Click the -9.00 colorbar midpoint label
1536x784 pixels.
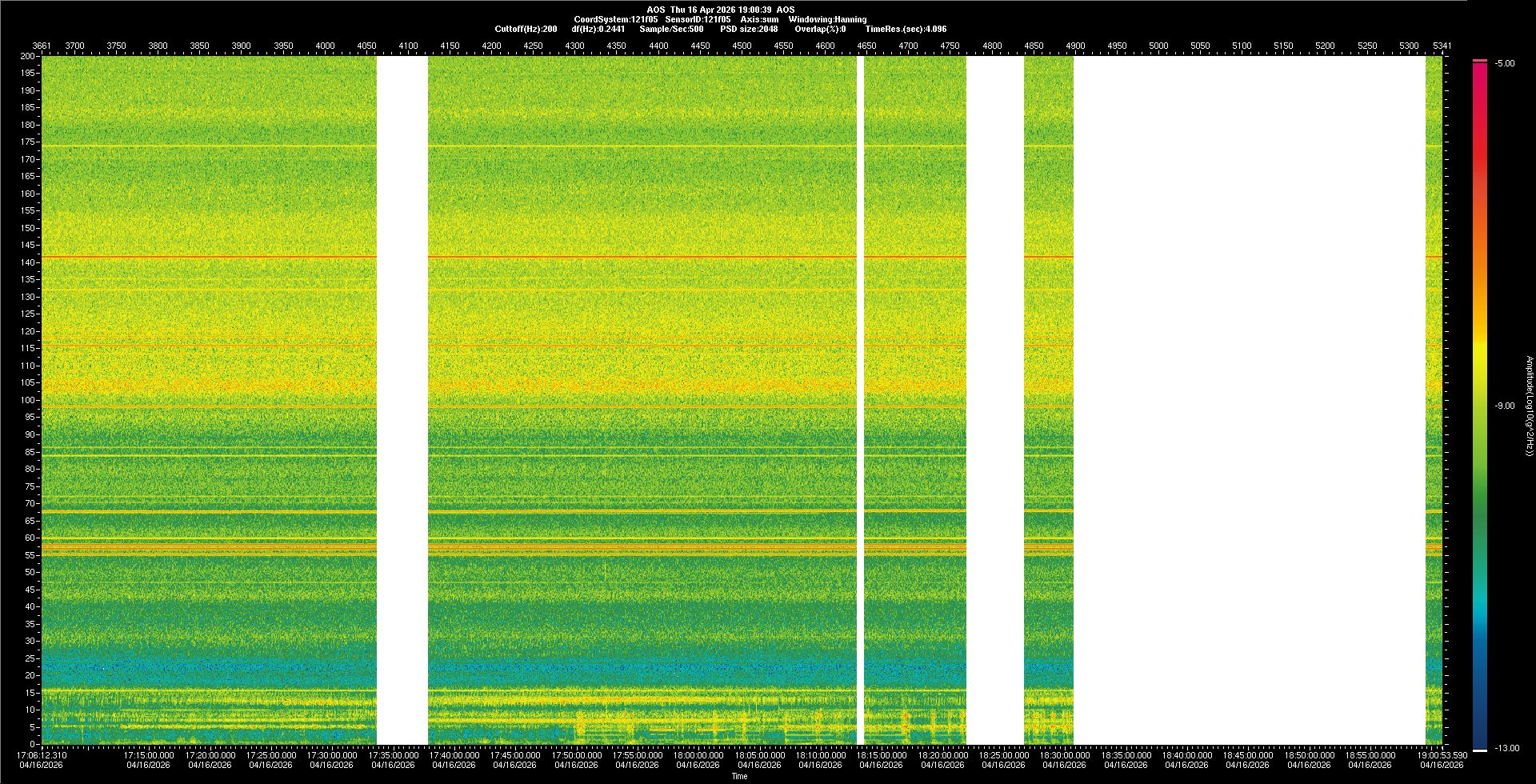click(x=1504, y=406)
